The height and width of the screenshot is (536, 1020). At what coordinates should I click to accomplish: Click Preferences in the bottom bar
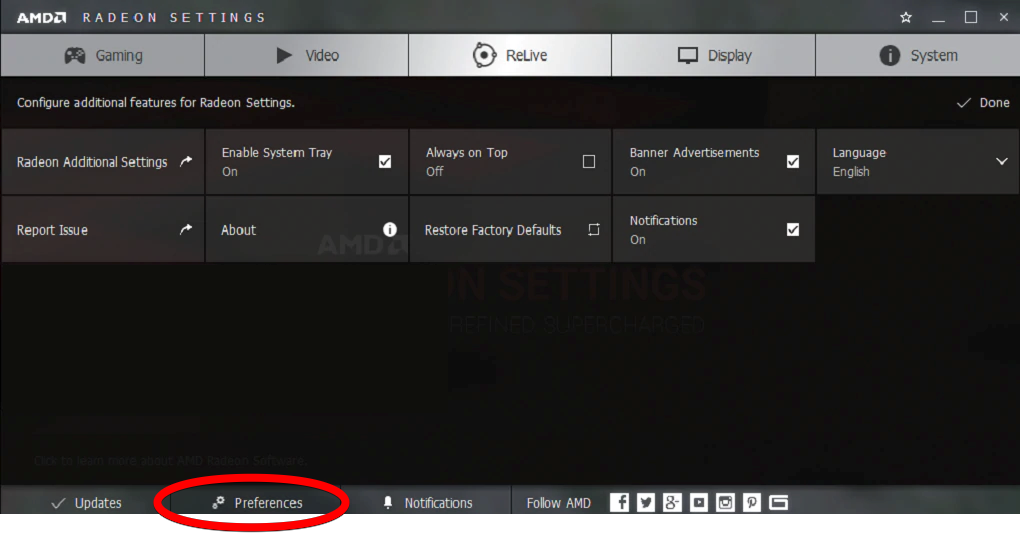pyautogui.click(x=256, y=503)
